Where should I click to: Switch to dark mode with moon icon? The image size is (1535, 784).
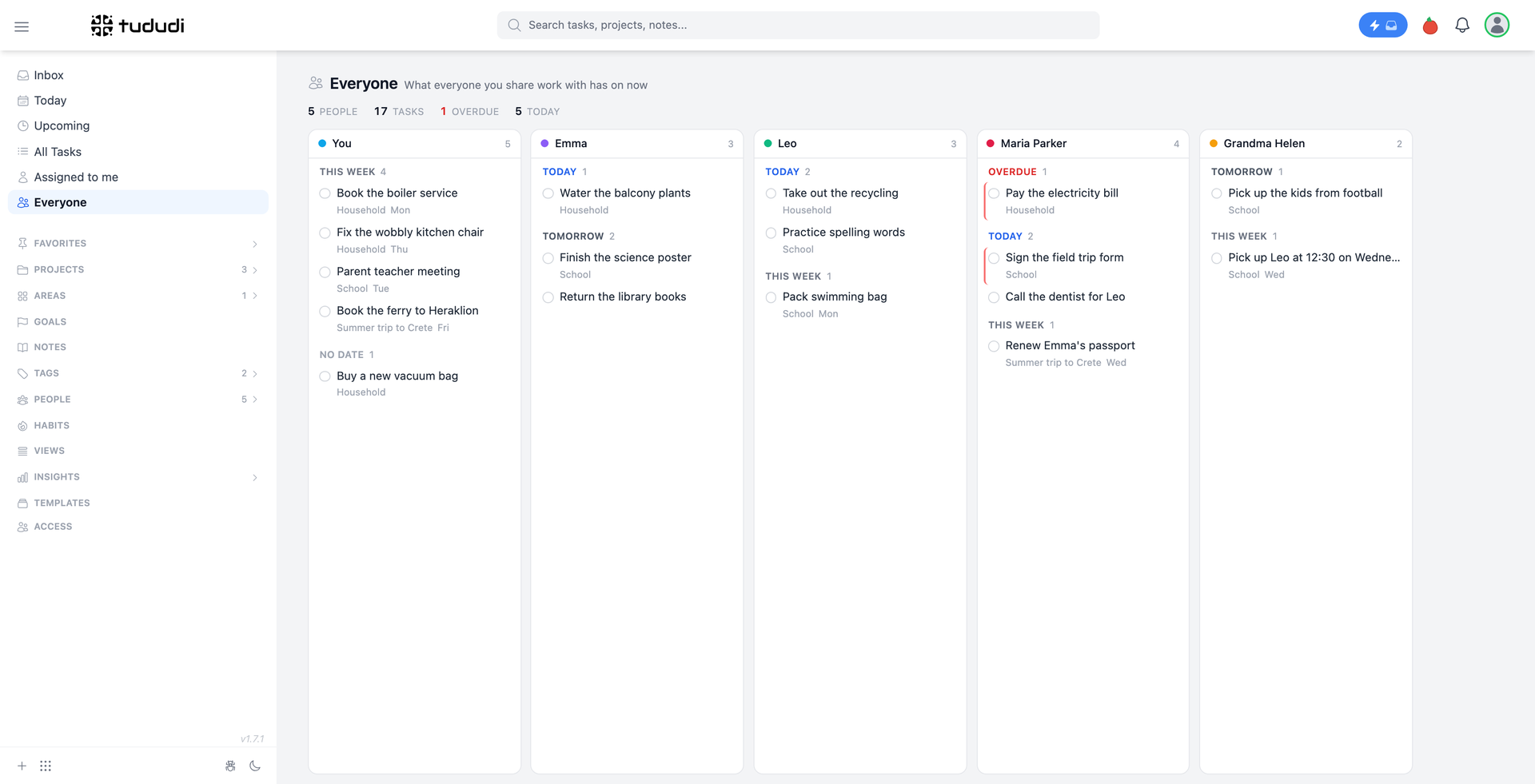(x=255, y=766)
